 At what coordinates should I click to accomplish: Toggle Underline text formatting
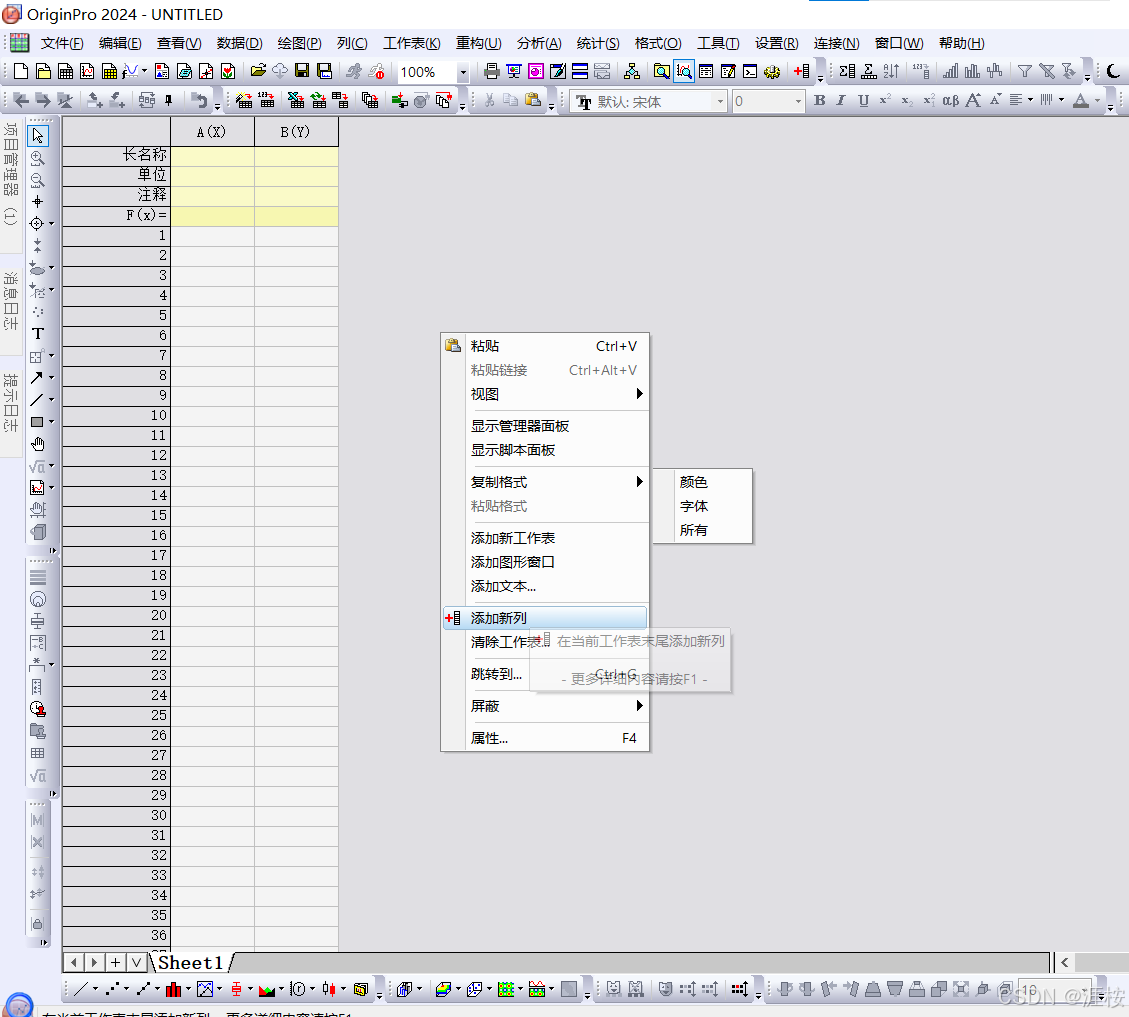pyautogui.click(x=863, y=101)
